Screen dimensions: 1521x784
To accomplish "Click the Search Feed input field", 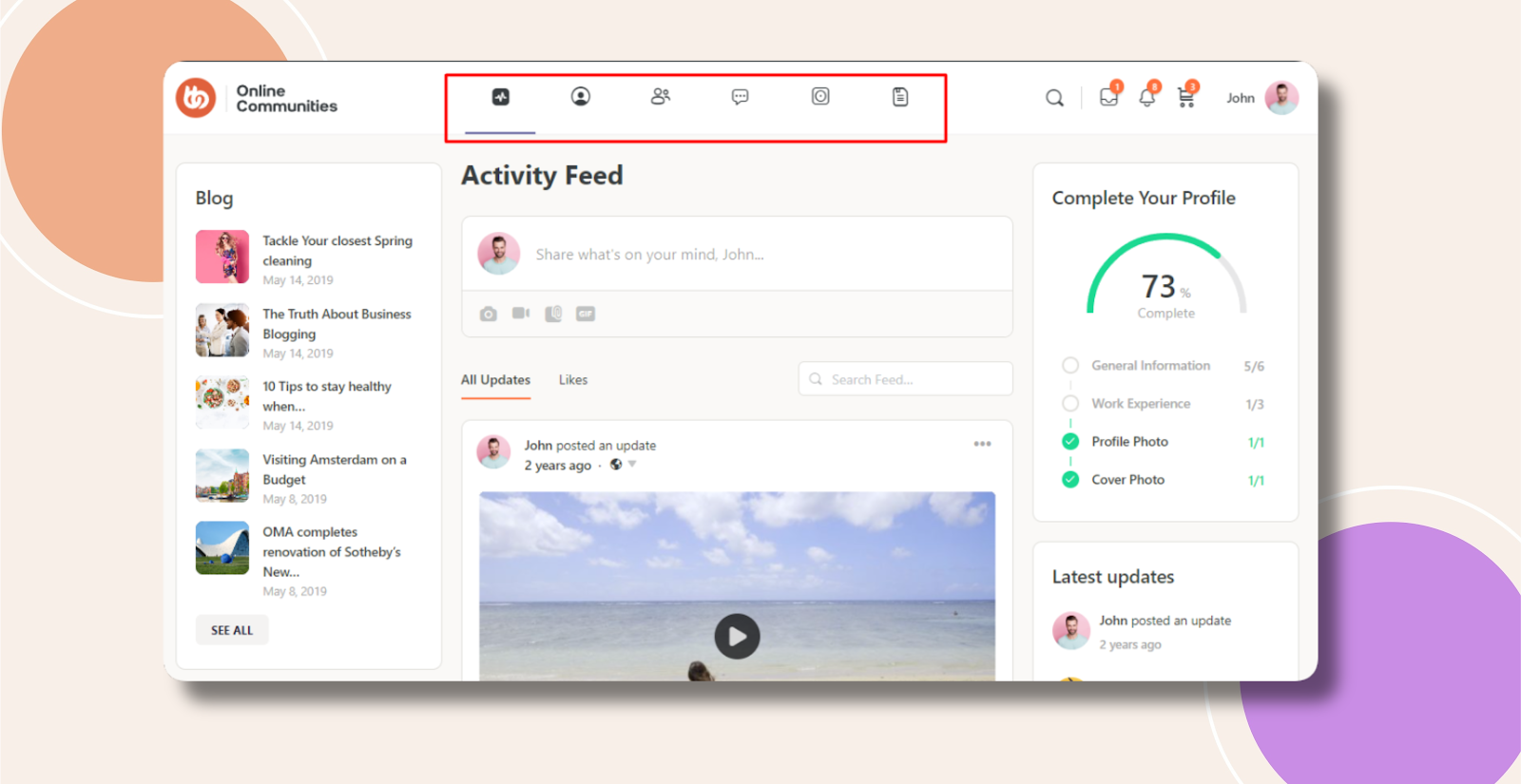I will tap(905, 379).
